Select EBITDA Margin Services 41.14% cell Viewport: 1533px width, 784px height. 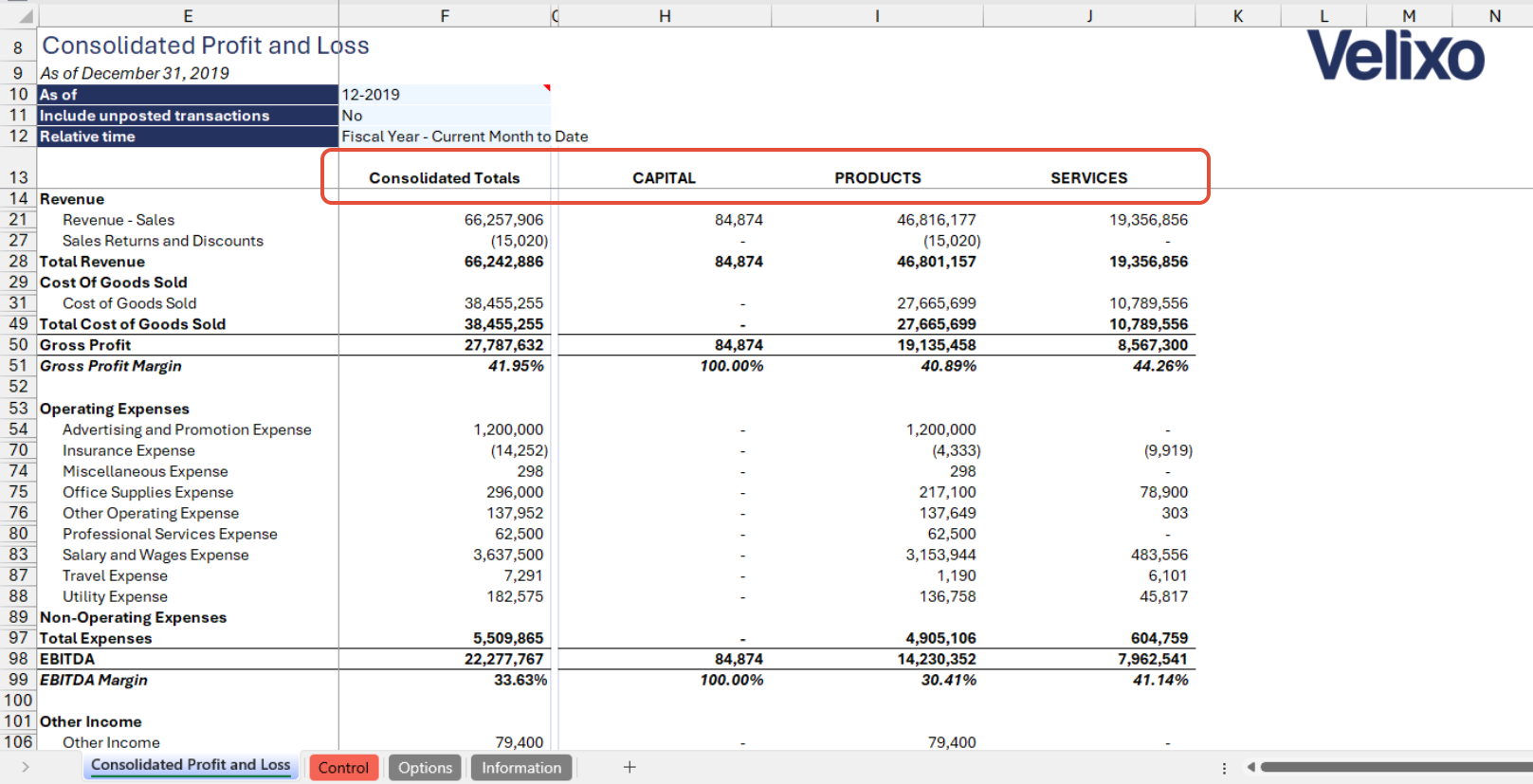1159,680
